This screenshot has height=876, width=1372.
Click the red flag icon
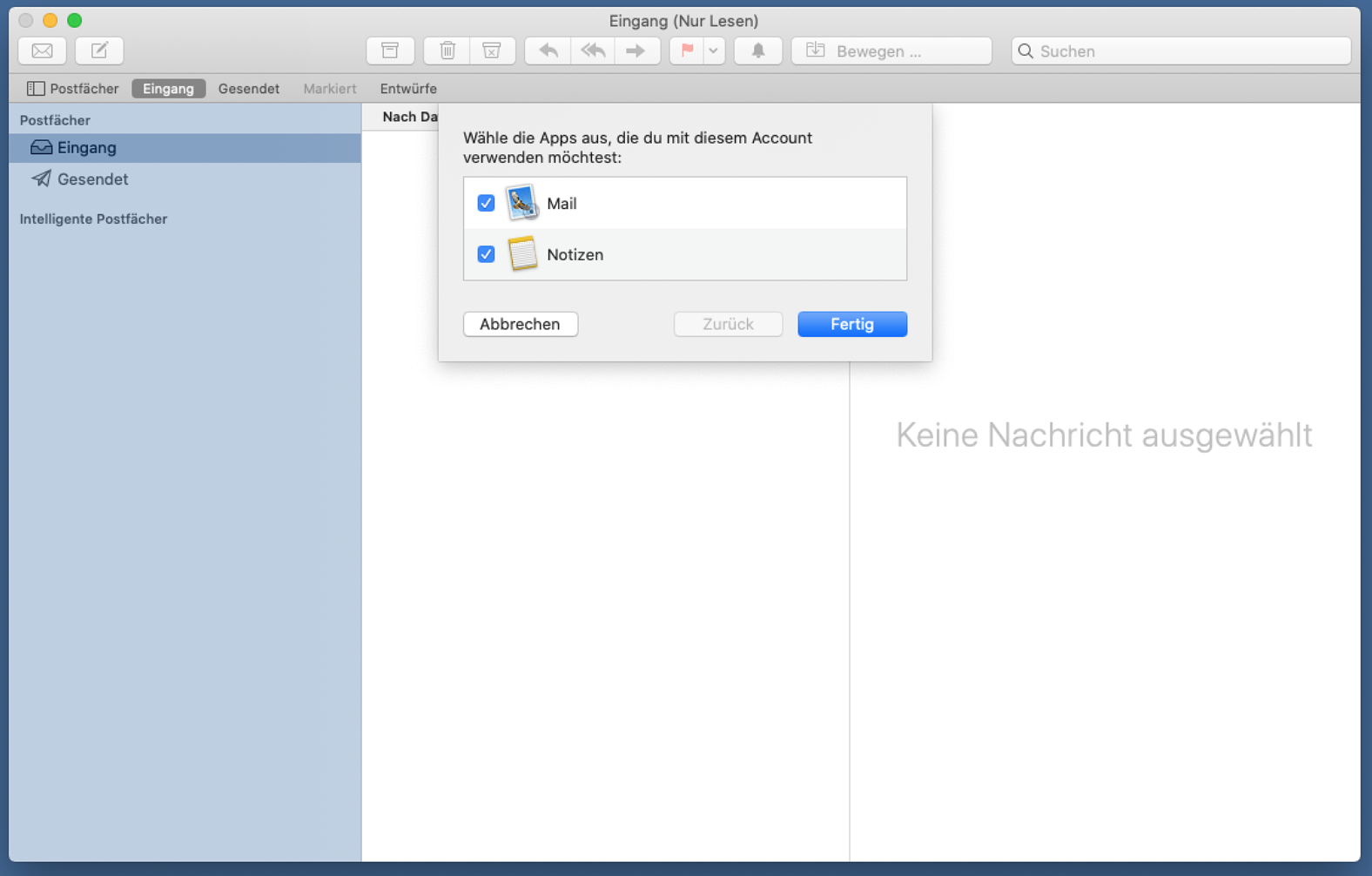tap(687, 51)
